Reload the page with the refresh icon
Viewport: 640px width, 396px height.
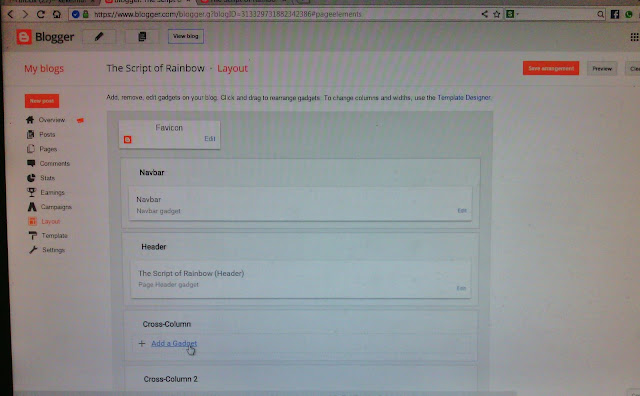pyautogui.click(x=40, y=14)
